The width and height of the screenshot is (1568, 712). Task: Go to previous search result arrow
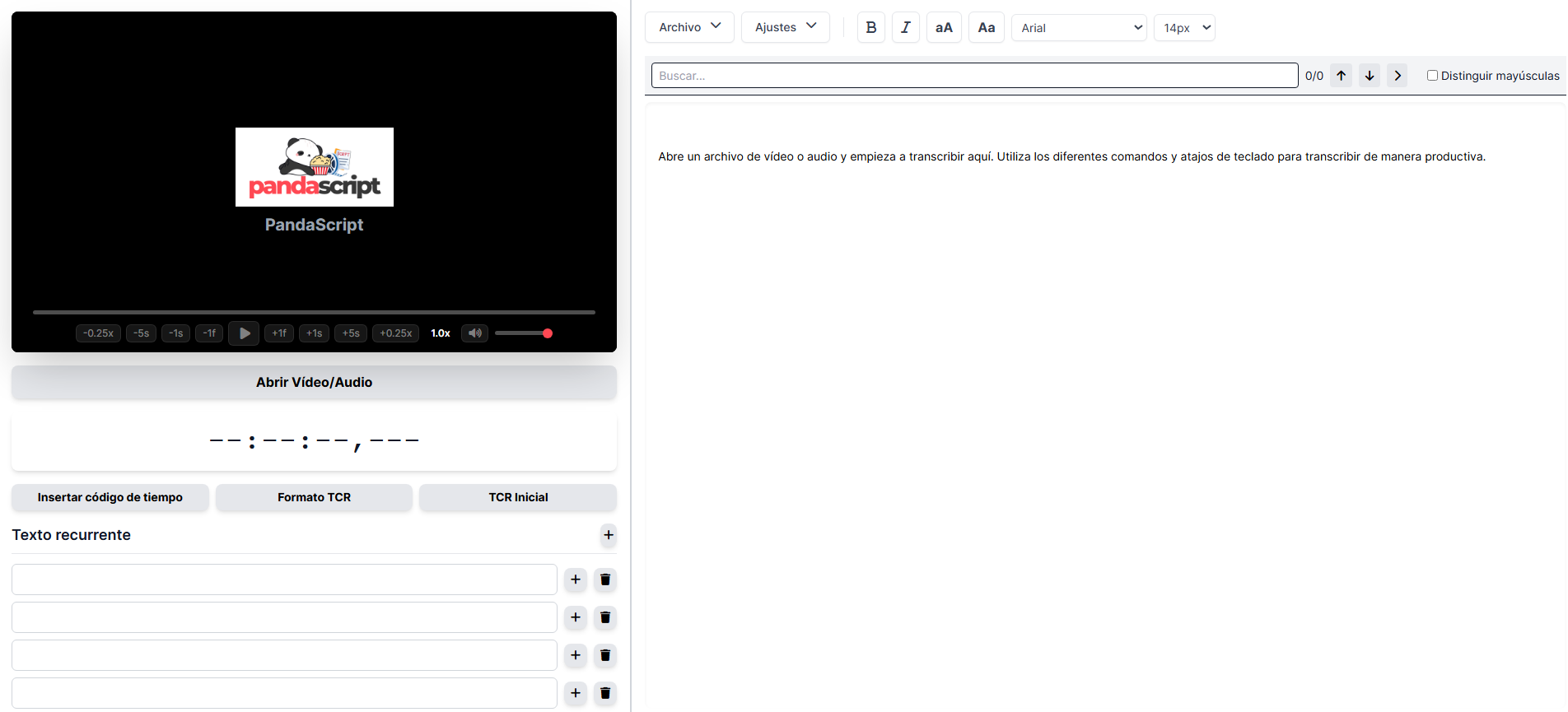click(1341, 76)
